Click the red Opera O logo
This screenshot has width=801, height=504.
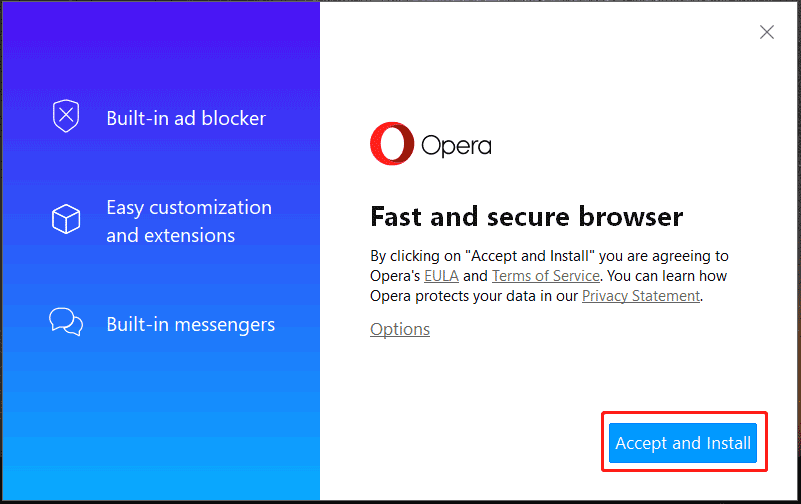coord(392,143)
